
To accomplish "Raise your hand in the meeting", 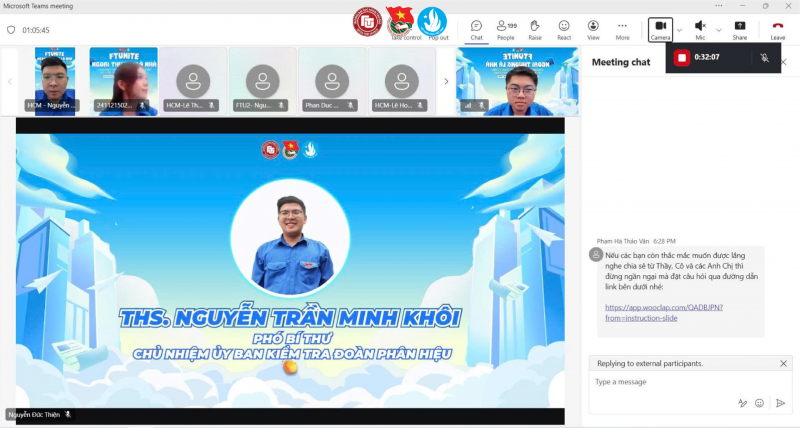I will coord(535,30).
